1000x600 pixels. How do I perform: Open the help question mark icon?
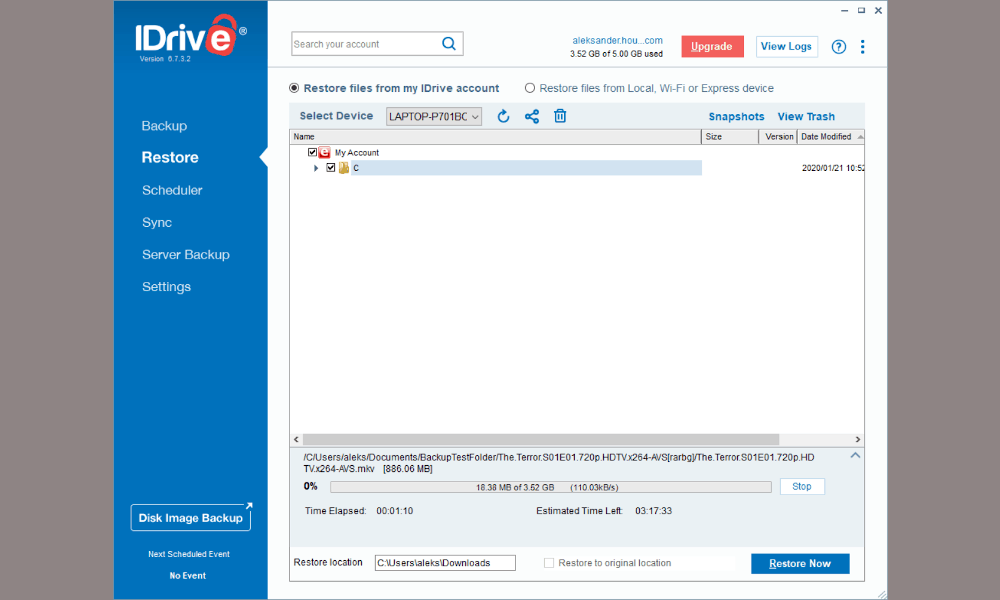839,47
